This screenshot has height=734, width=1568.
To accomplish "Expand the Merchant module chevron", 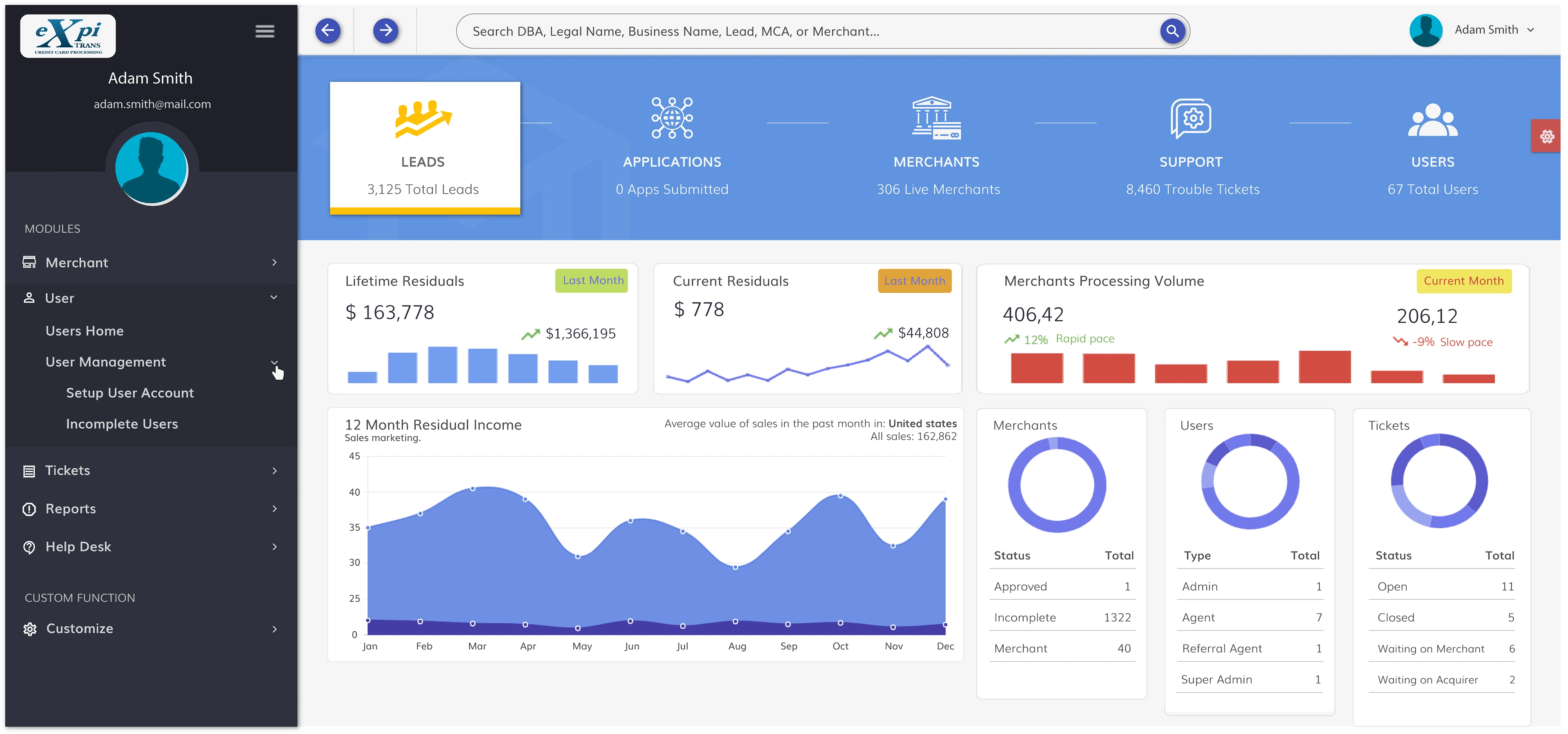I will click(274, 262).
